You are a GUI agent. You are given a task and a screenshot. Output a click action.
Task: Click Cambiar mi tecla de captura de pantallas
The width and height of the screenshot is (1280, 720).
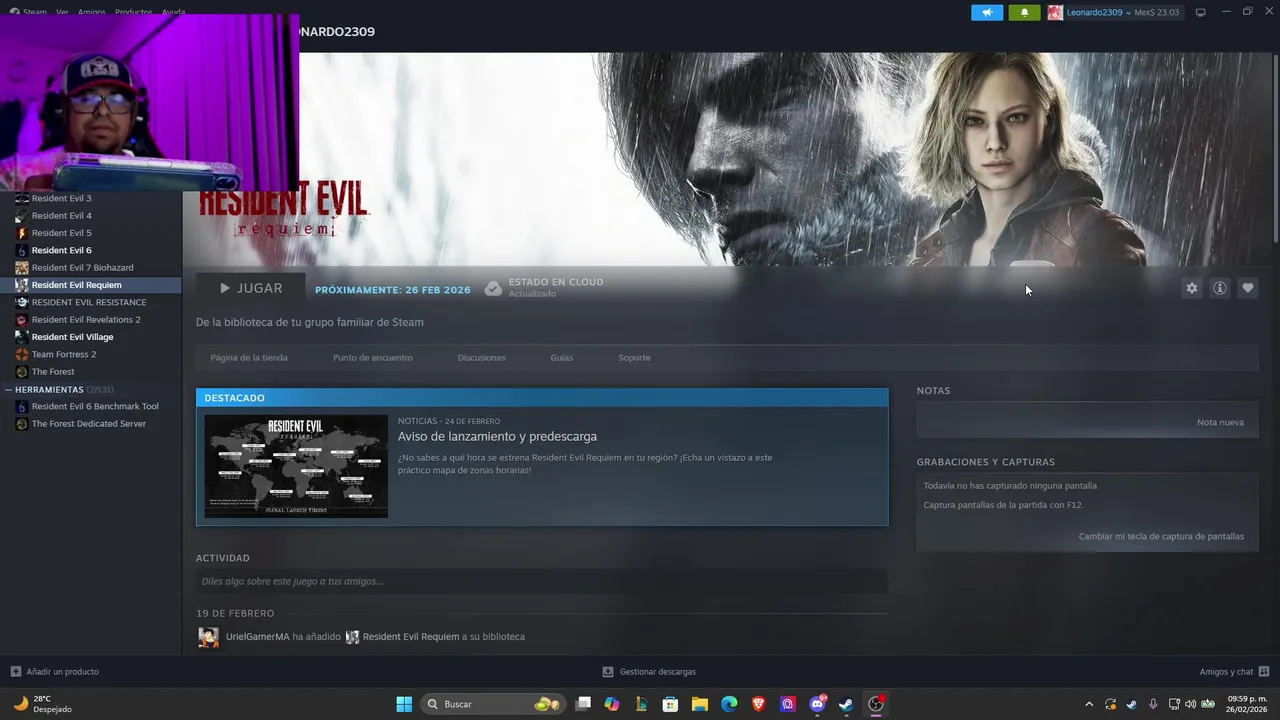[x=1161, y=536]
